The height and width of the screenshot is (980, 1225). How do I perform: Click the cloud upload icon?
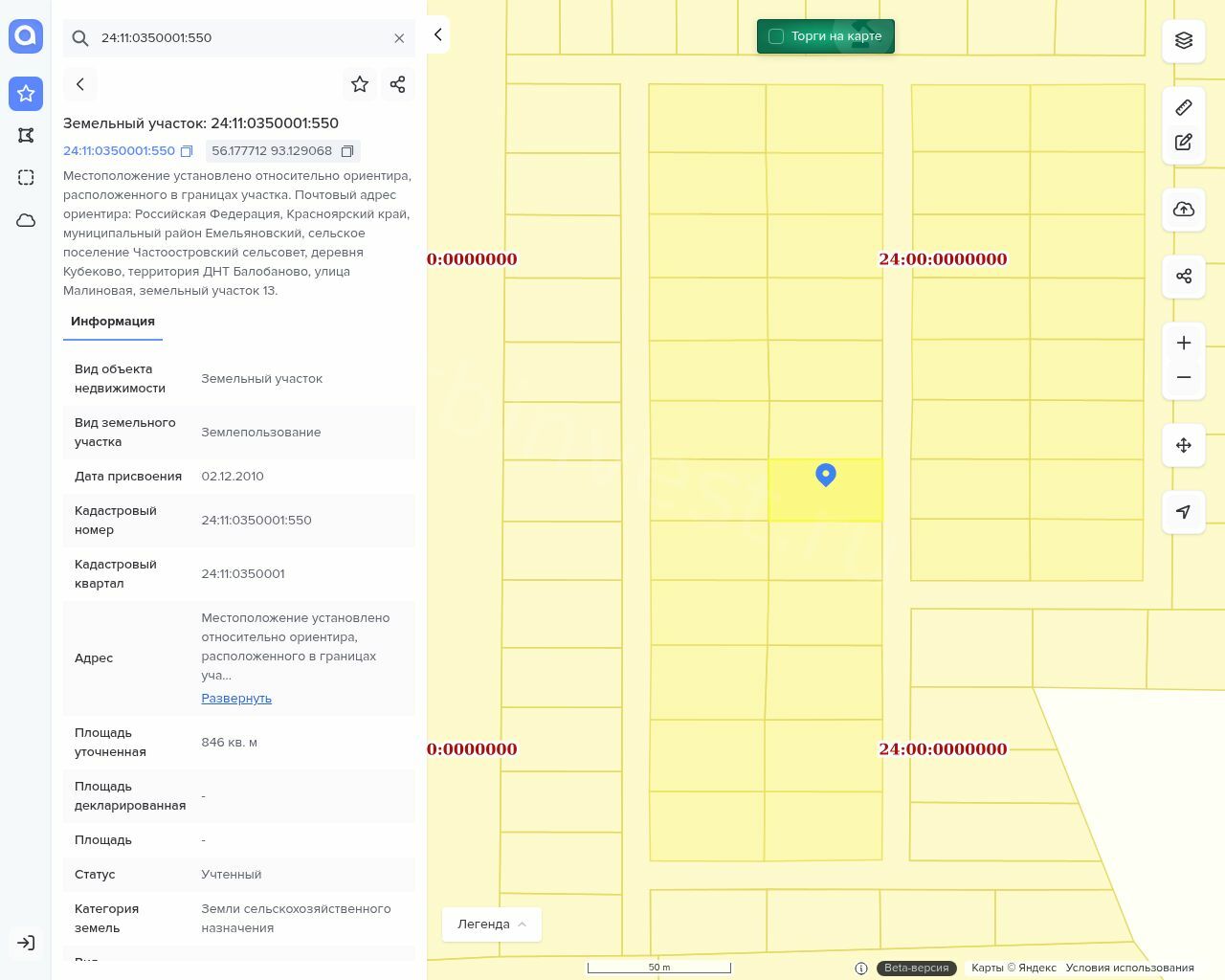pyautogui.click(x=1184, y=210)
